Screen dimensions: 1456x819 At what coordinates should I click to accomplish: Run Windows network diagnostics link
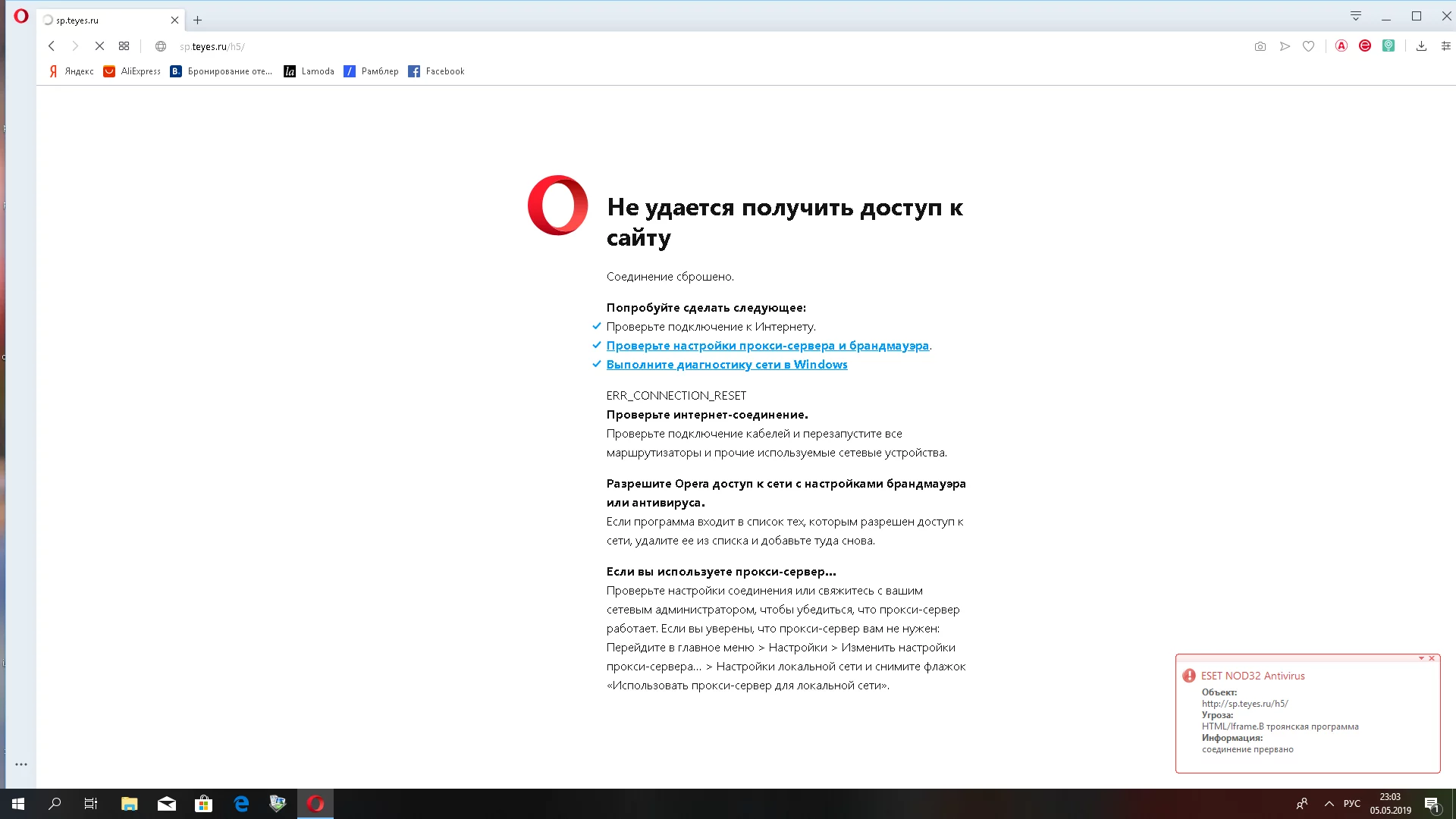pyautogui.click(x=726, y=365)
